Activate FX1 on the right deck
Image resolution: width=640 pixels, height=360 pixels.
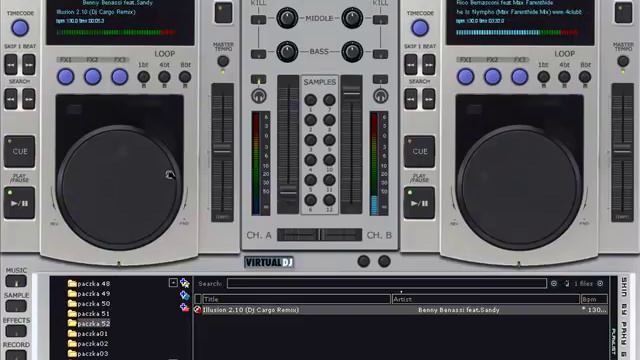click(x=466, y=77)
